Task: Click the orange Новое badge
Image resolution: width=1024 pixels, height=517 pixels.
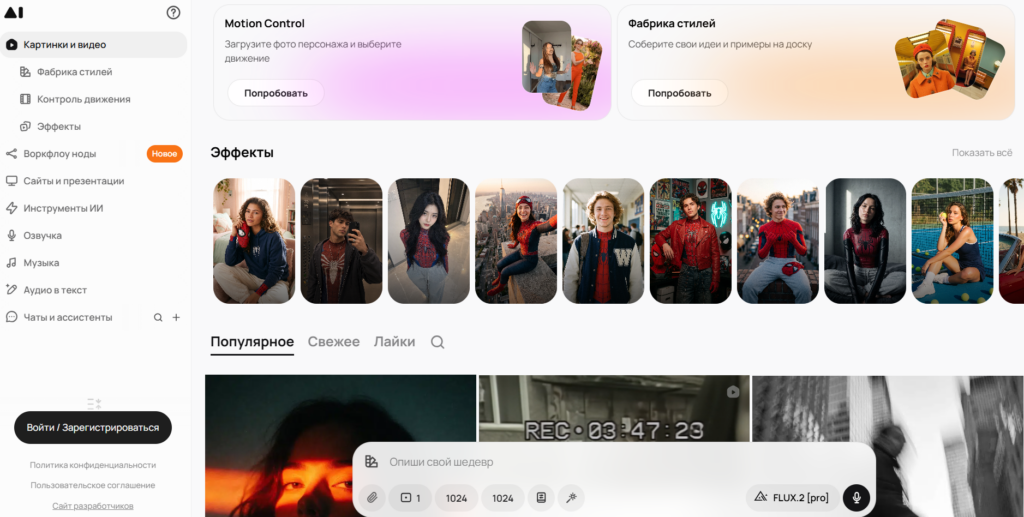Action: click(x=165, y=154)
